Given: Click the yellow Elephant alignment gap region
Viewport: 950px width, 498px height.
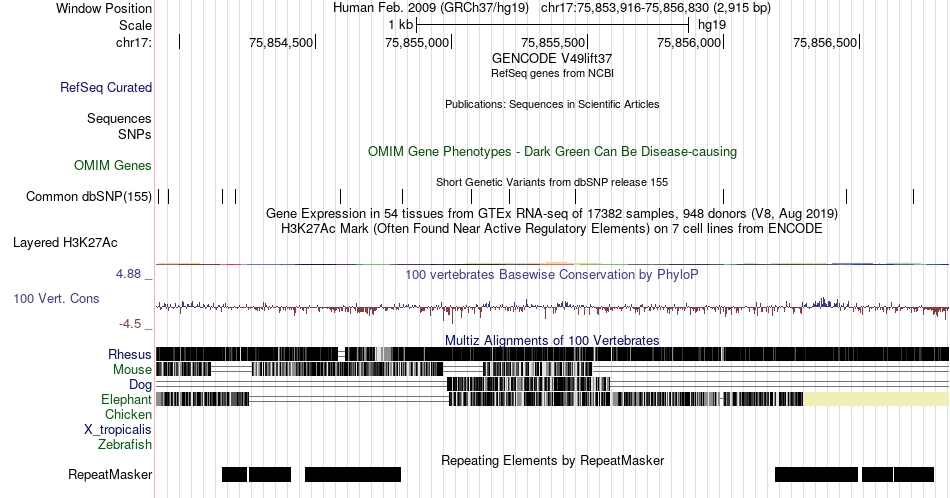Looking at the screenshot, I should point(875,399).
